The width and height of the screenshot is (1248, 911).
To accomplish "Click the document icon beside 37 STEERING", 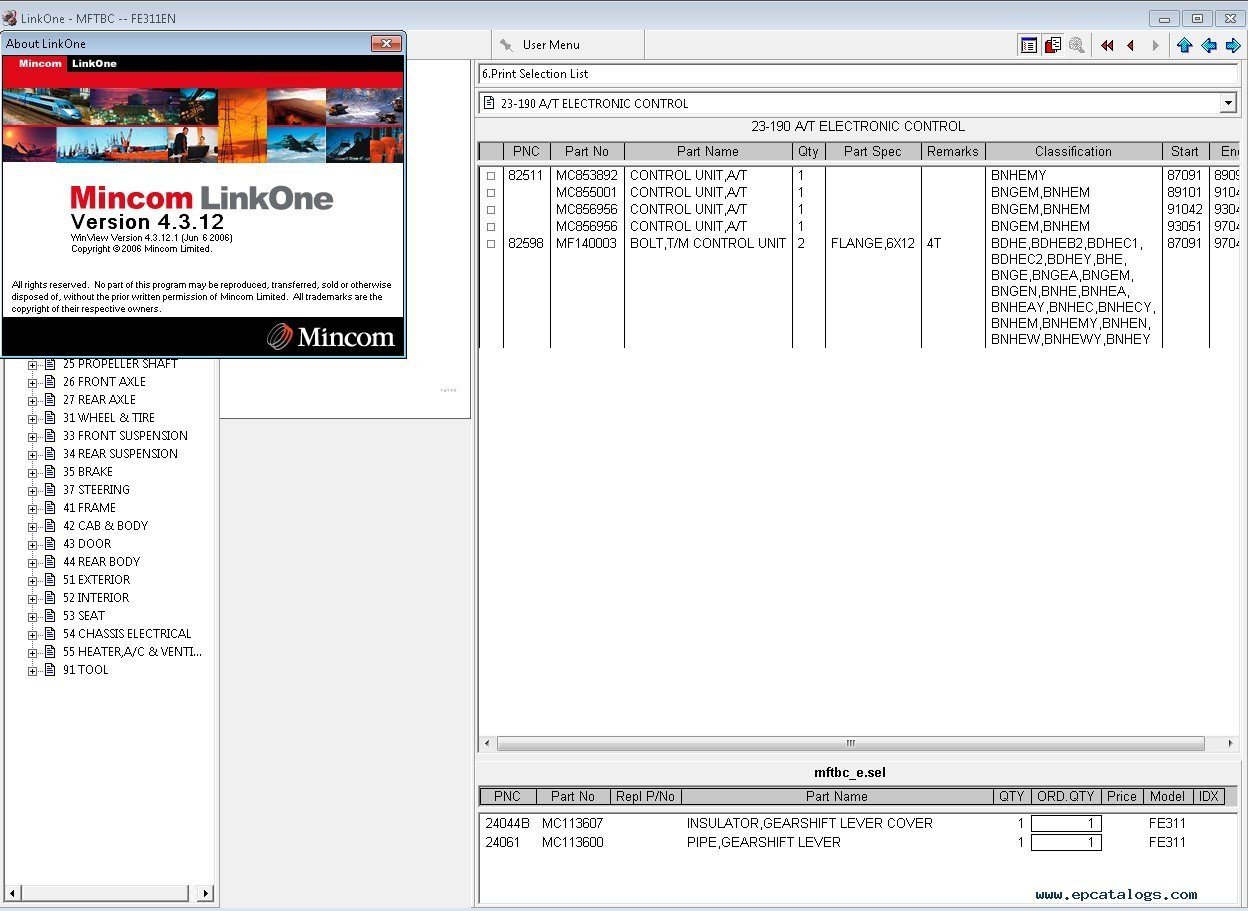I will point(50,490).
